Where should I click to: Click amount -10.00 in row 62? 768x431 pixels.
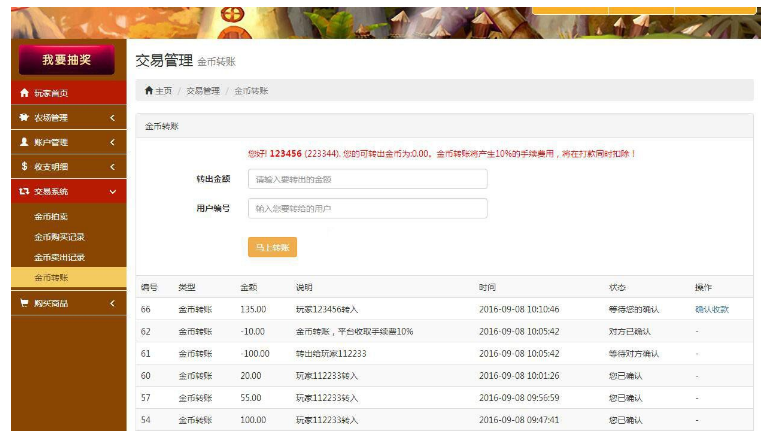[253, 332]
